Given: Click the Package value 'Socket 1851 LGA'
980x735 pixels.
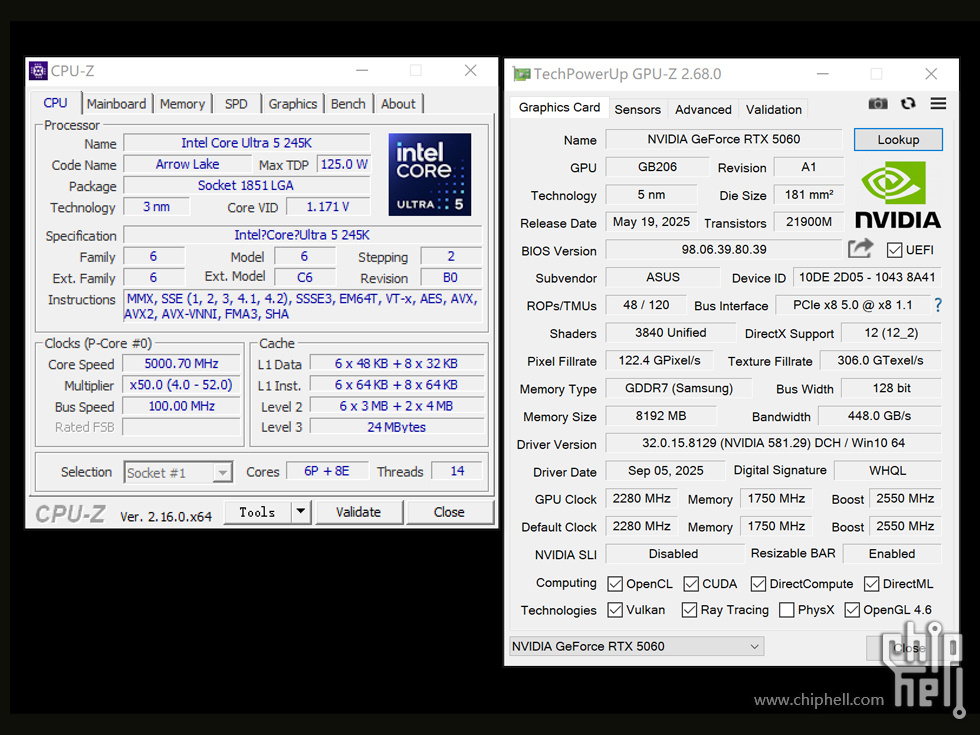Looking at the screenshot, I should coord(246,186).
